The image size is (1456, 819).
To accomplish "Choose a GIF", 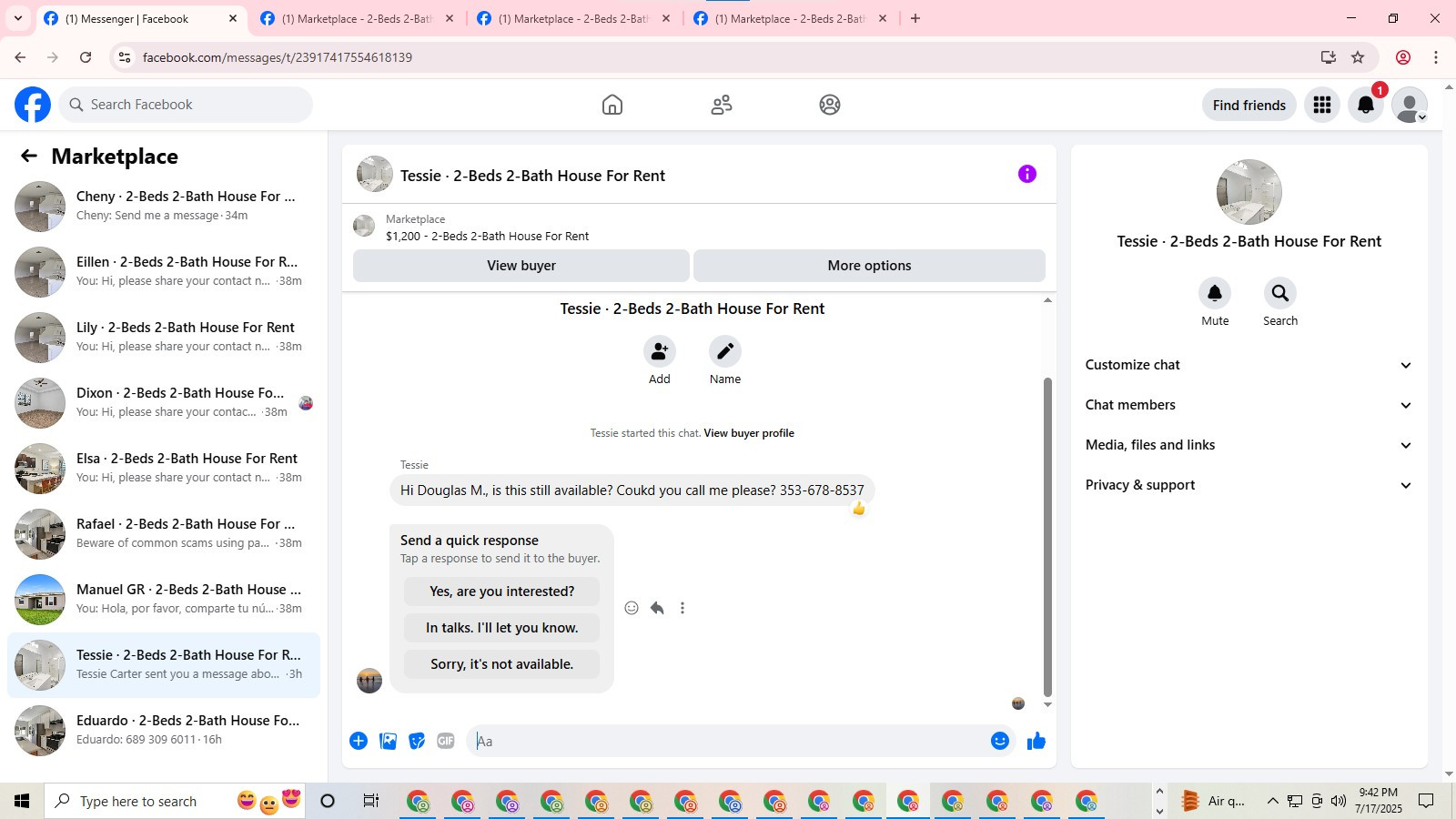I will (x=446, y=741).
